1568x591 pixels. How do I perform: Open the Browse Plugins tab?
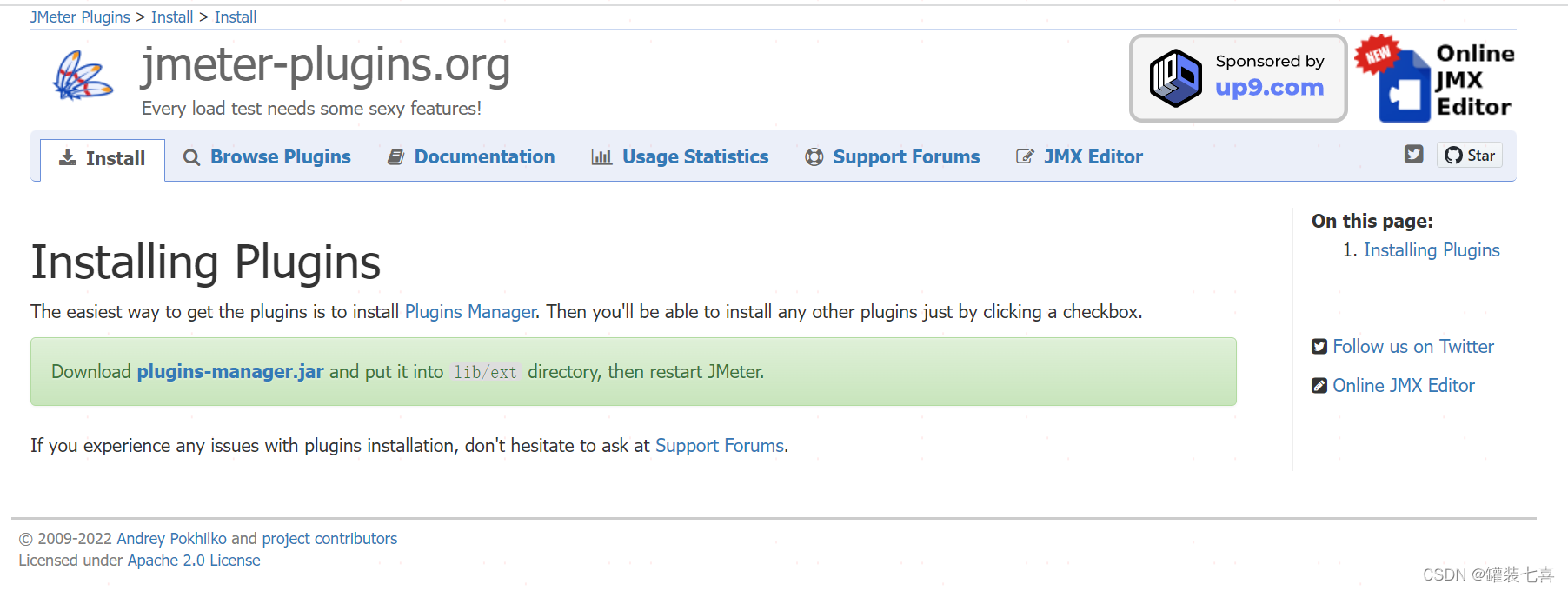pyautogui.click(x=267, y=157)
